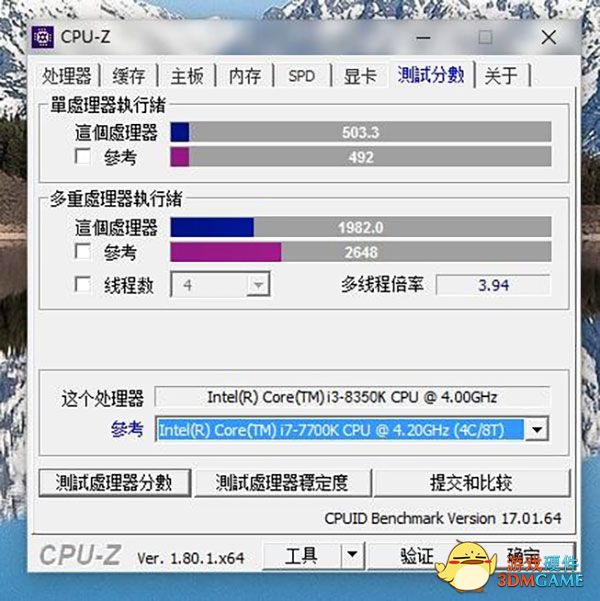
Task: Click the 提交和比较 button
Action: (x=472, y=482)
